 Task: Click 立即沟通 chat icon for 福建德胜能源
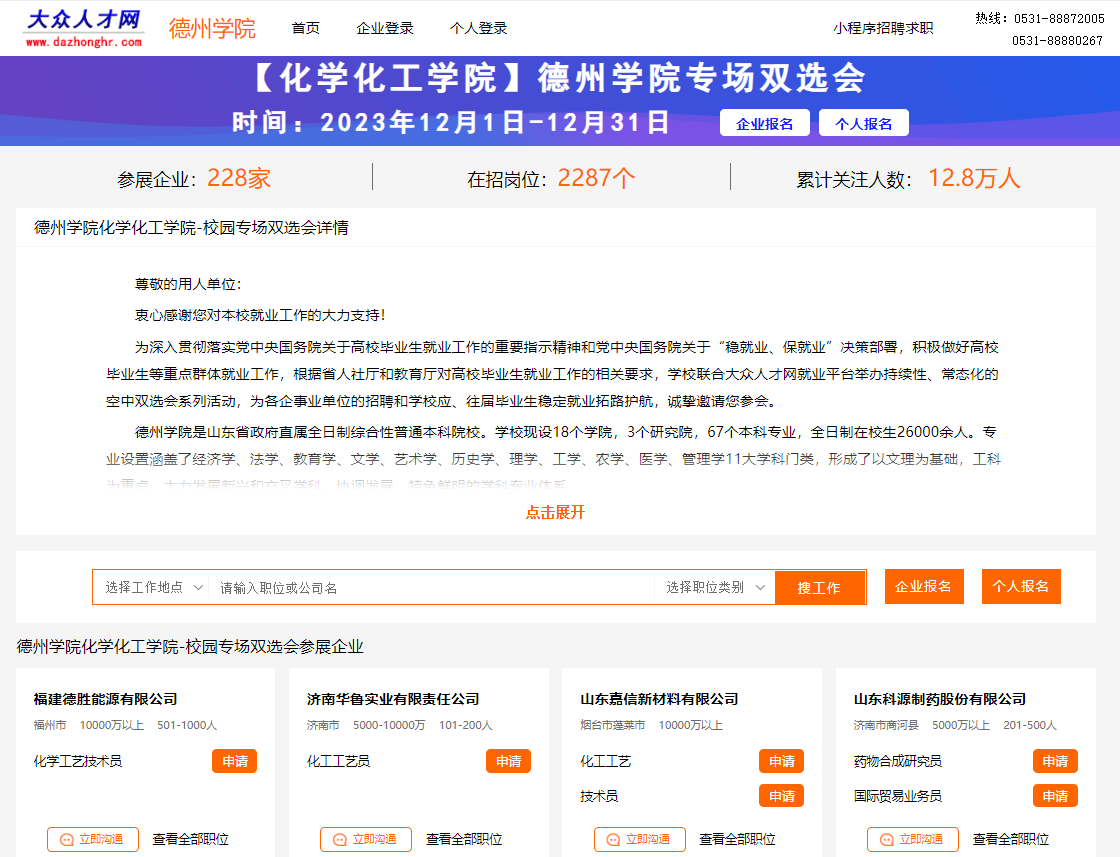(67, 840)
